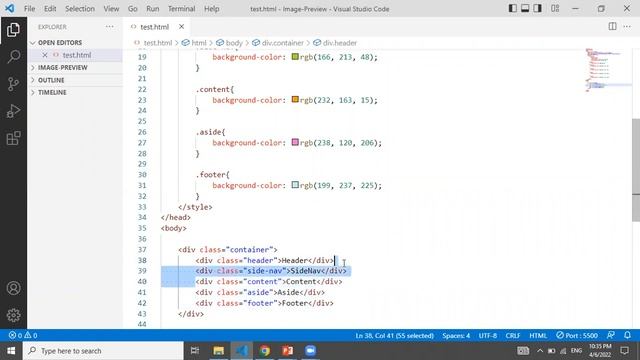Open orange color swatch rgb(232, 163, 15)
The image size is (640, 360).
pyautogui.click(x=295, y=100)
